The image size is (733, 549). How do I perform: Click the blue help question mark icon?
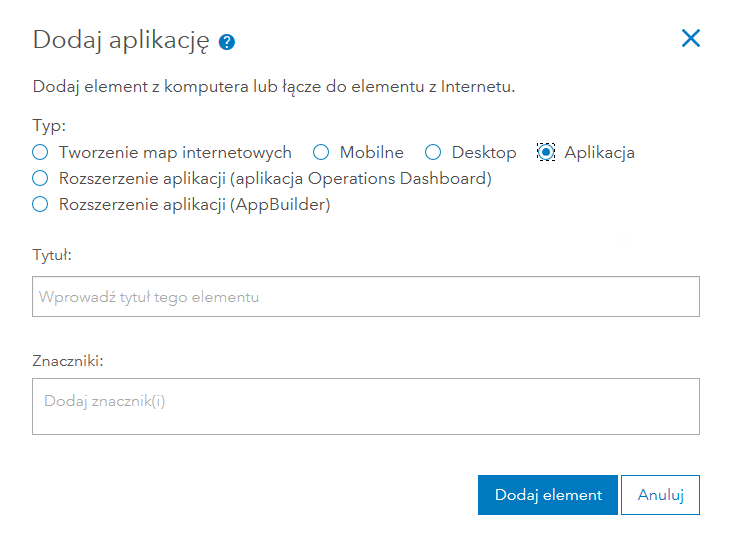[227, 42]
